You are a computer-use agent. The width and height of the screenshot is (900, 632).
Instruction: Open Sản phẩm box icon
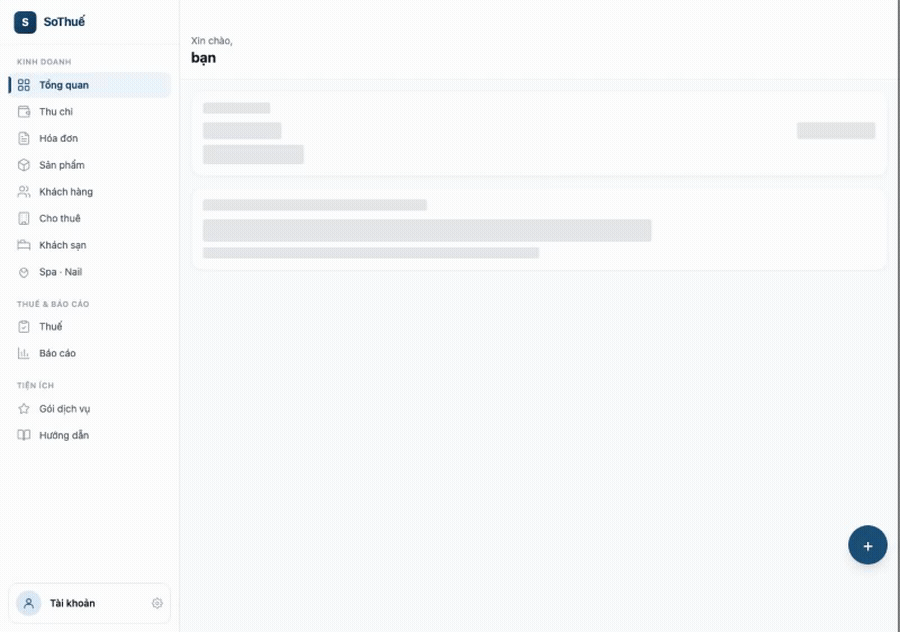(x=24, y=165)
